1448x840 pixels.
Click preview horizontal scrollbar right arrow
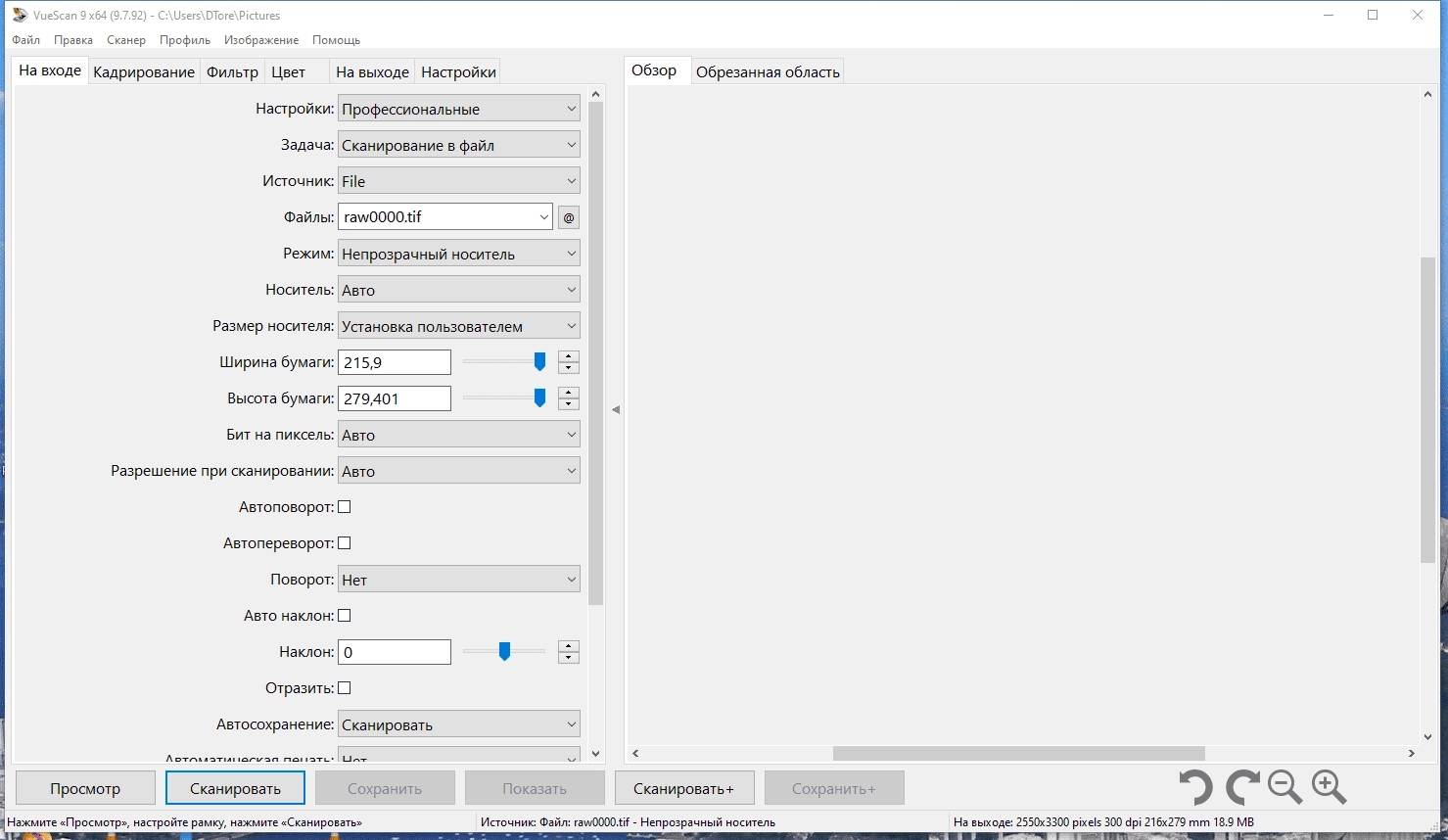[x=1411, y=753]
